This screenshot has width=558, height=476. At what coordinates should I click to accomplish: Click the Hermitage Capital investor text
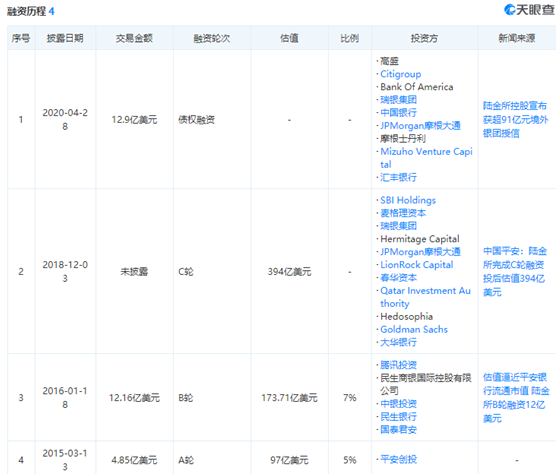pos(420,239)
